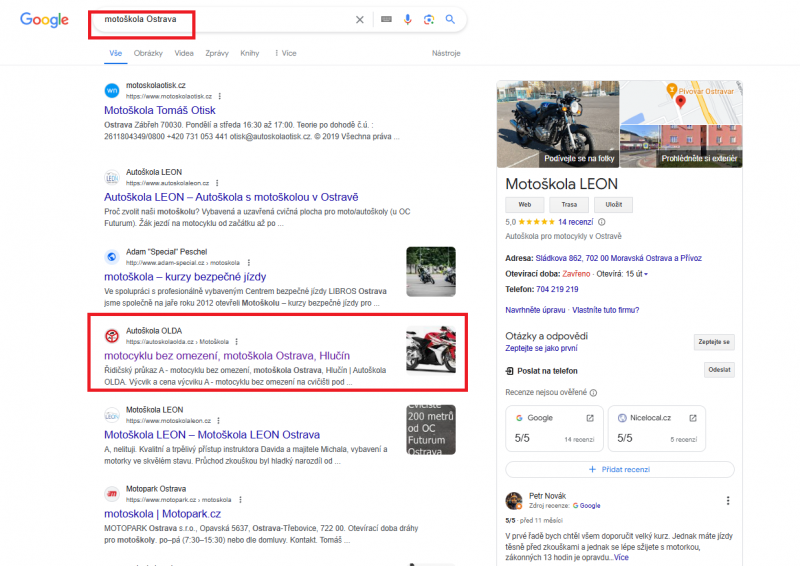This screenshot has height=566, width=800.
Task: Click the 14 recenzí link
Action: (576, 222)
